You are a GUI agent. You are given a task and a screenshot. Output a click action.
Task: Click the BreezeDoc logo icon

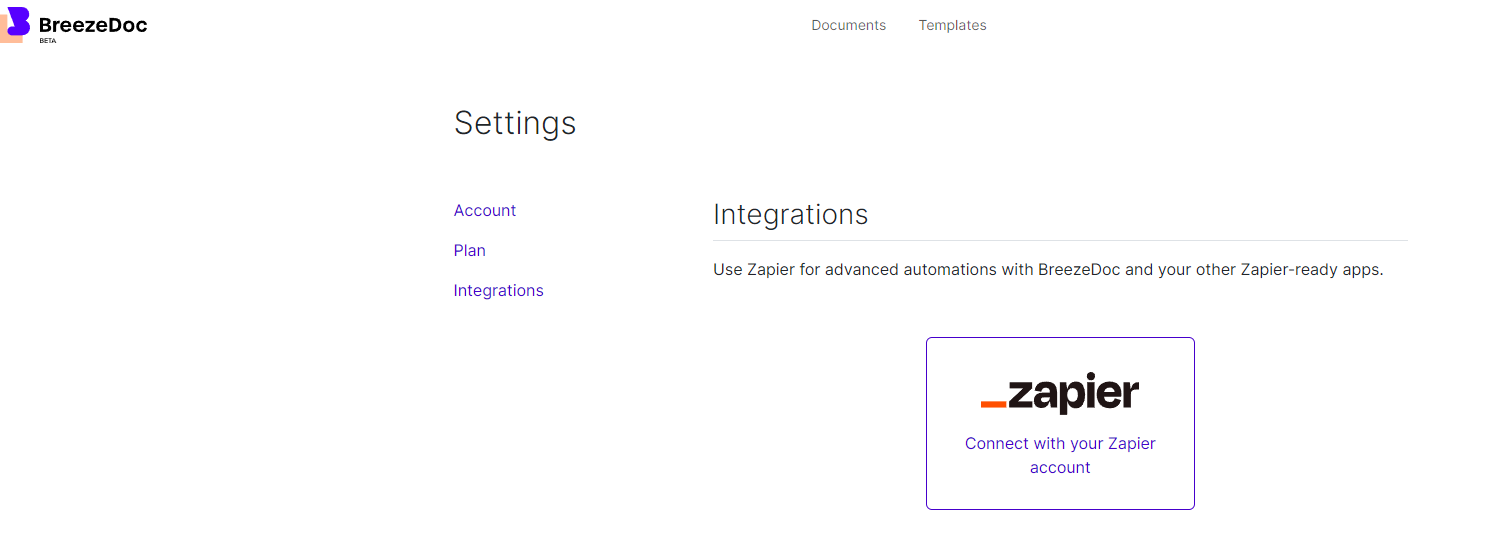point(15,25)
